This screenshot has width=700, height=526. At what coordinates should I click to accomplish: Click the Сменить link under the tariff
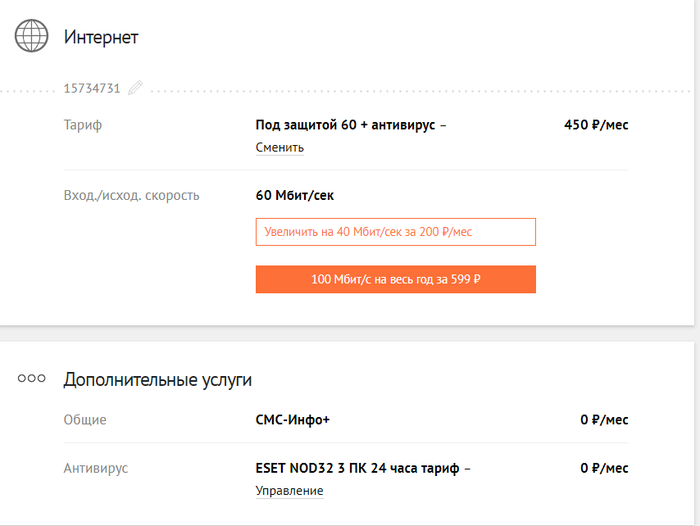279,148
